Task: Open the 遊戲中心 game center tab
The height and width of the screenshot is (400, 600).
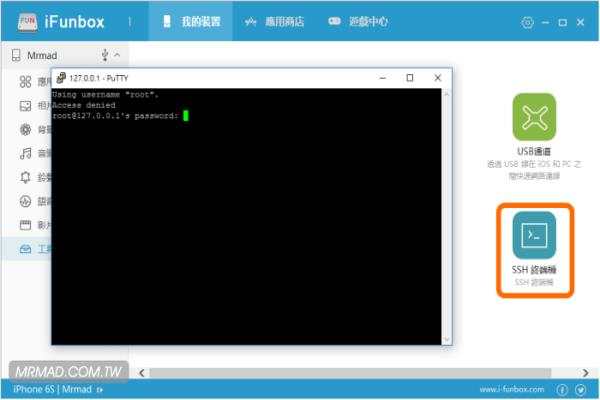Action: pos(358,22)
